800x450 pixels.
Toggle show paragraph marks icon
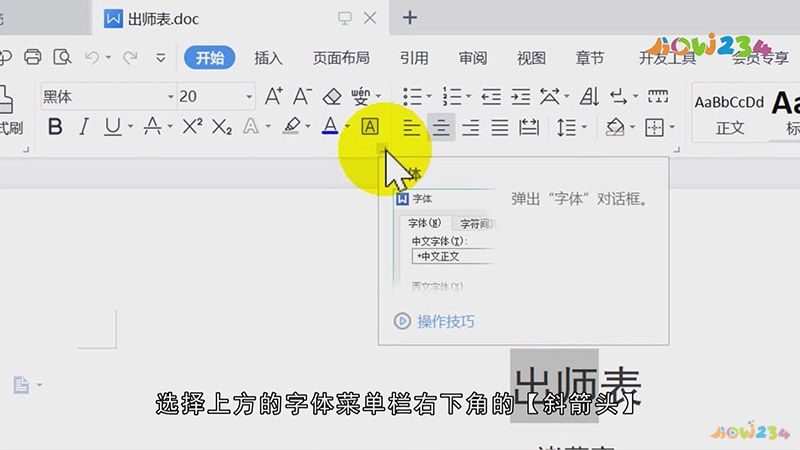618,96
